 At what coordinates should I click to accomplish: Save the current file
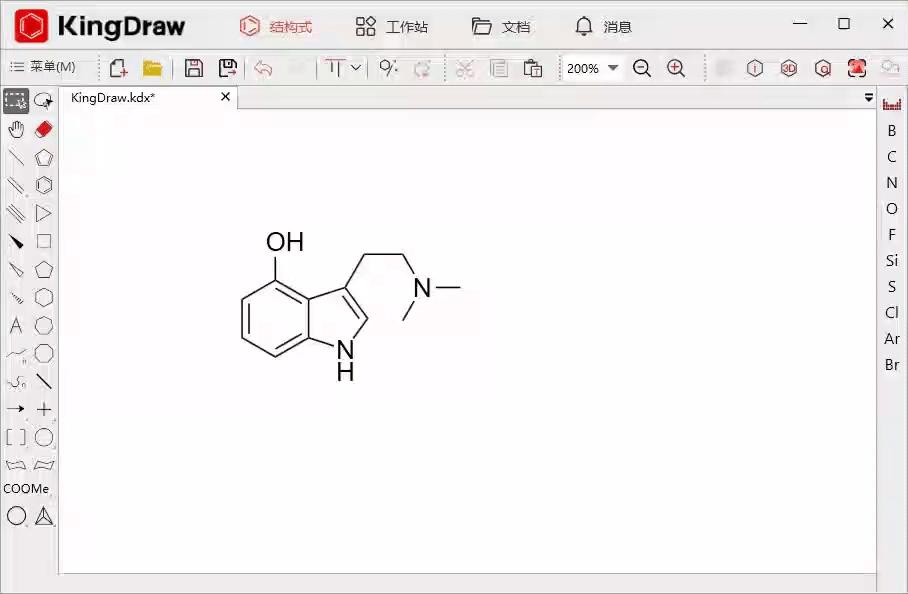[194, 68]
